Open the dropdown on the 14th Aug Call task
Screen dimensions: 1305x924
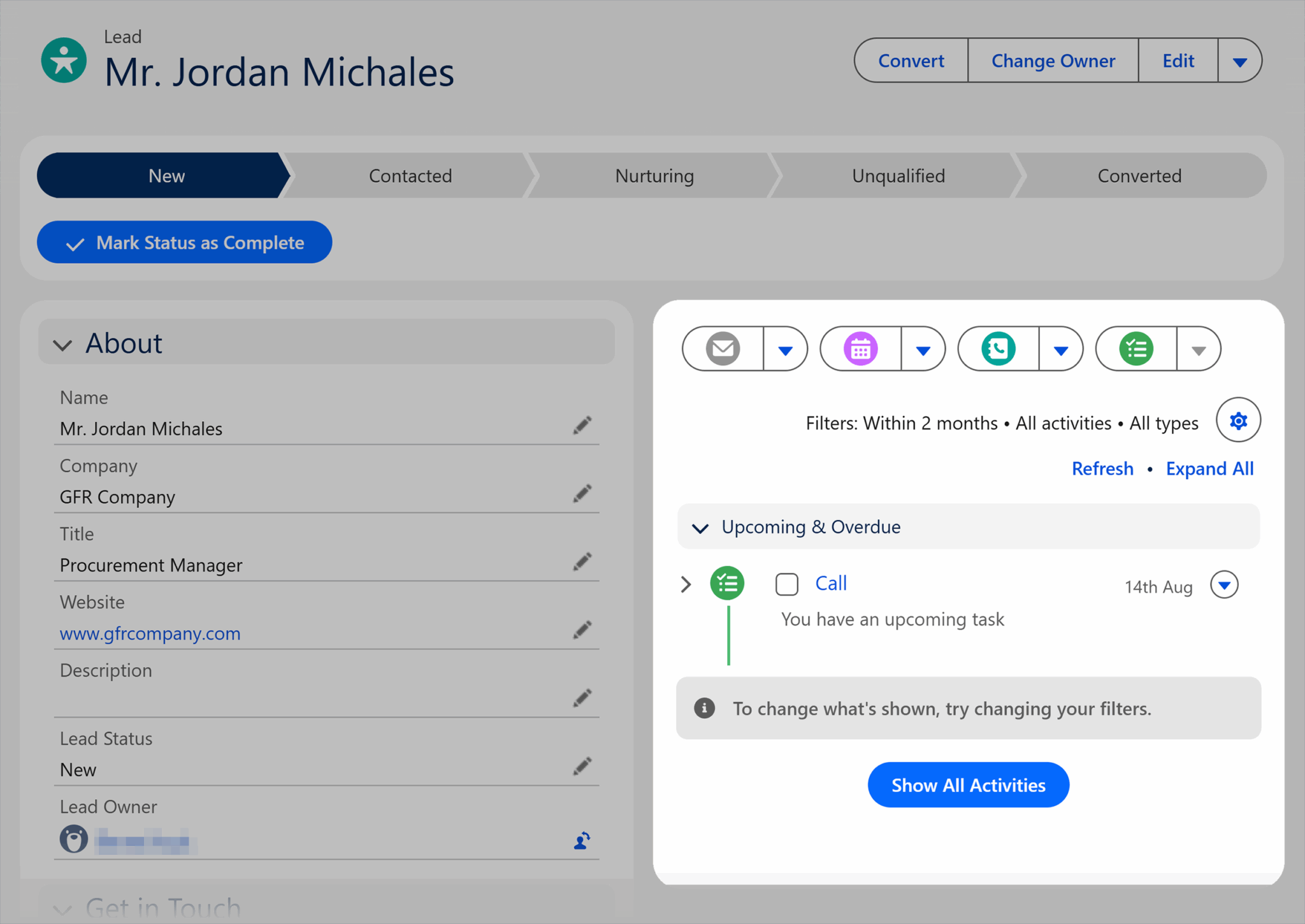1224,584
